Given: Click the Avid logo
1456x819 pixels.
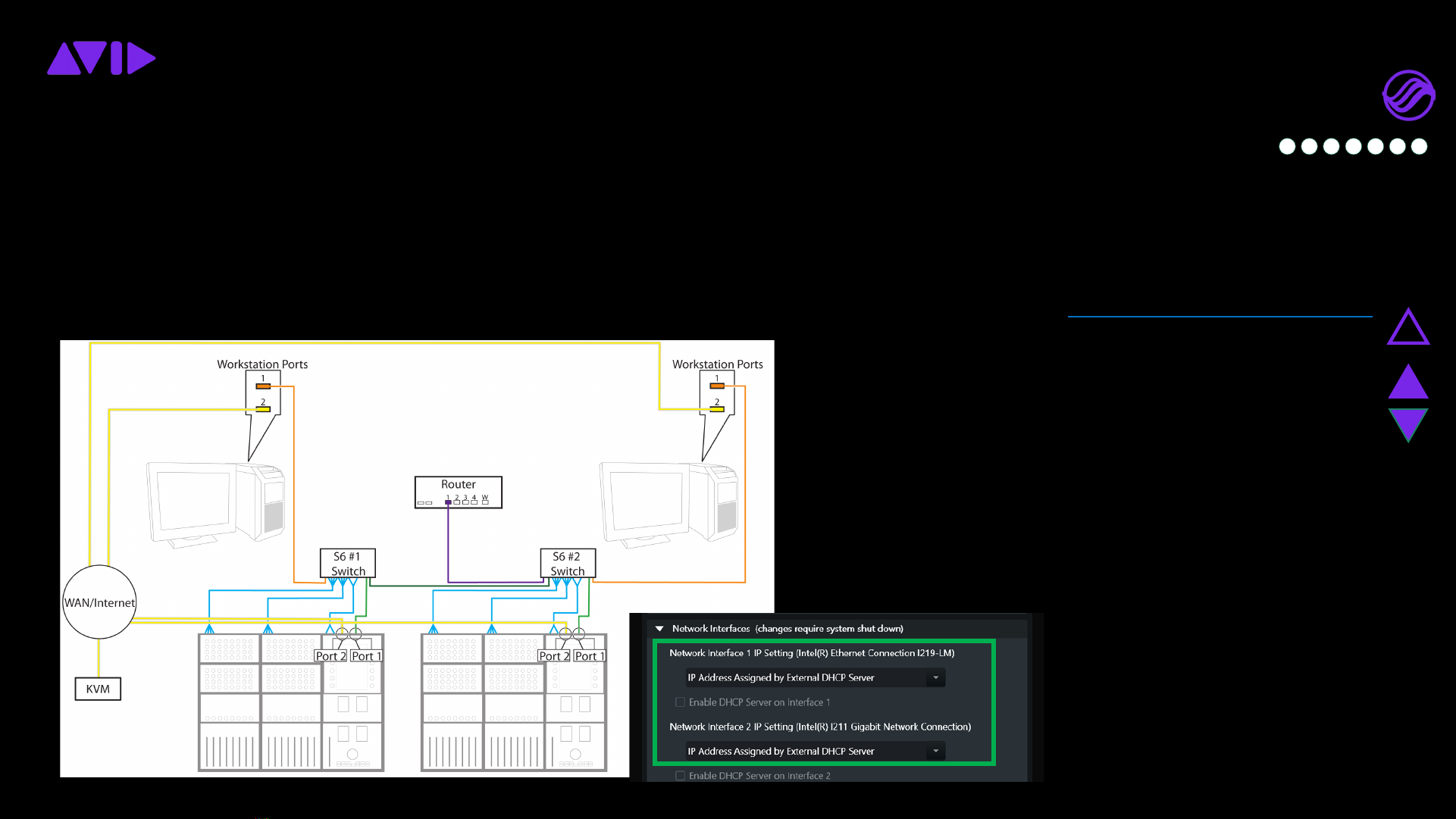Looking at the screenshot, I should coord(102,58).
